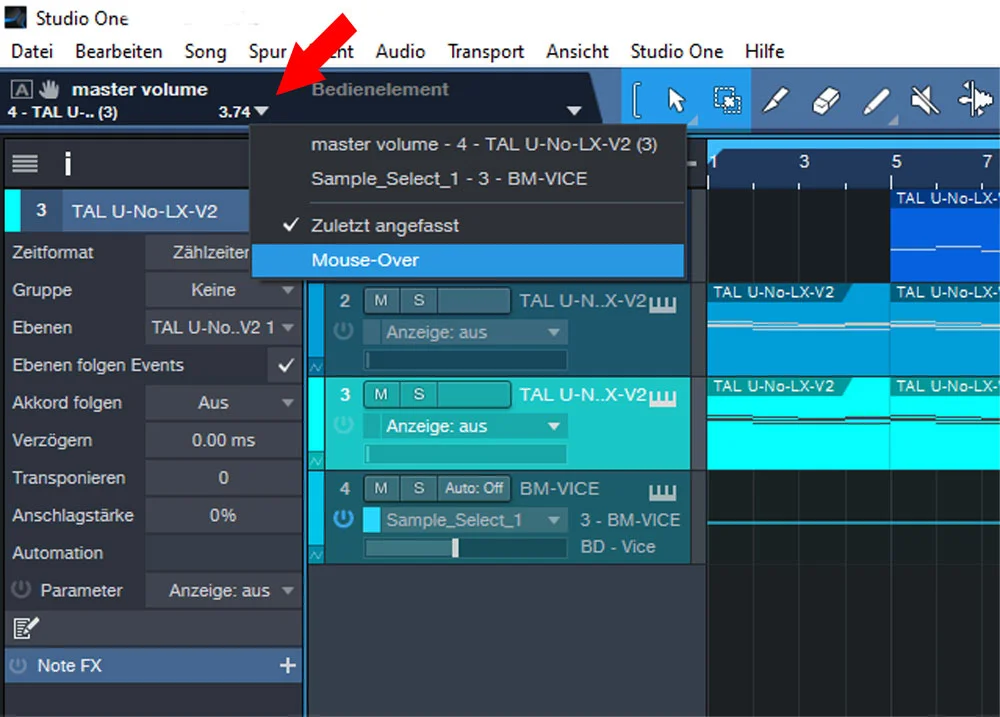Image resolution: width=1000 pixels, height=717 pixels.
Task: Open the Anzeige: aus dropdown on track 2
Action: [x=473, y=332]
